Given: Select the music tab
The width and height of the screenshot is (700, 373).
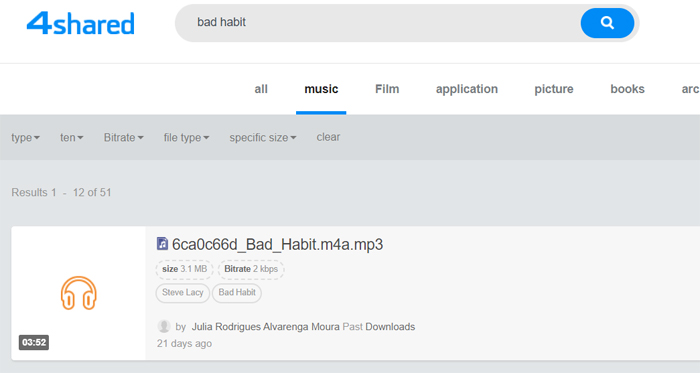Looking at the screenshot, I should coord(321,89).
